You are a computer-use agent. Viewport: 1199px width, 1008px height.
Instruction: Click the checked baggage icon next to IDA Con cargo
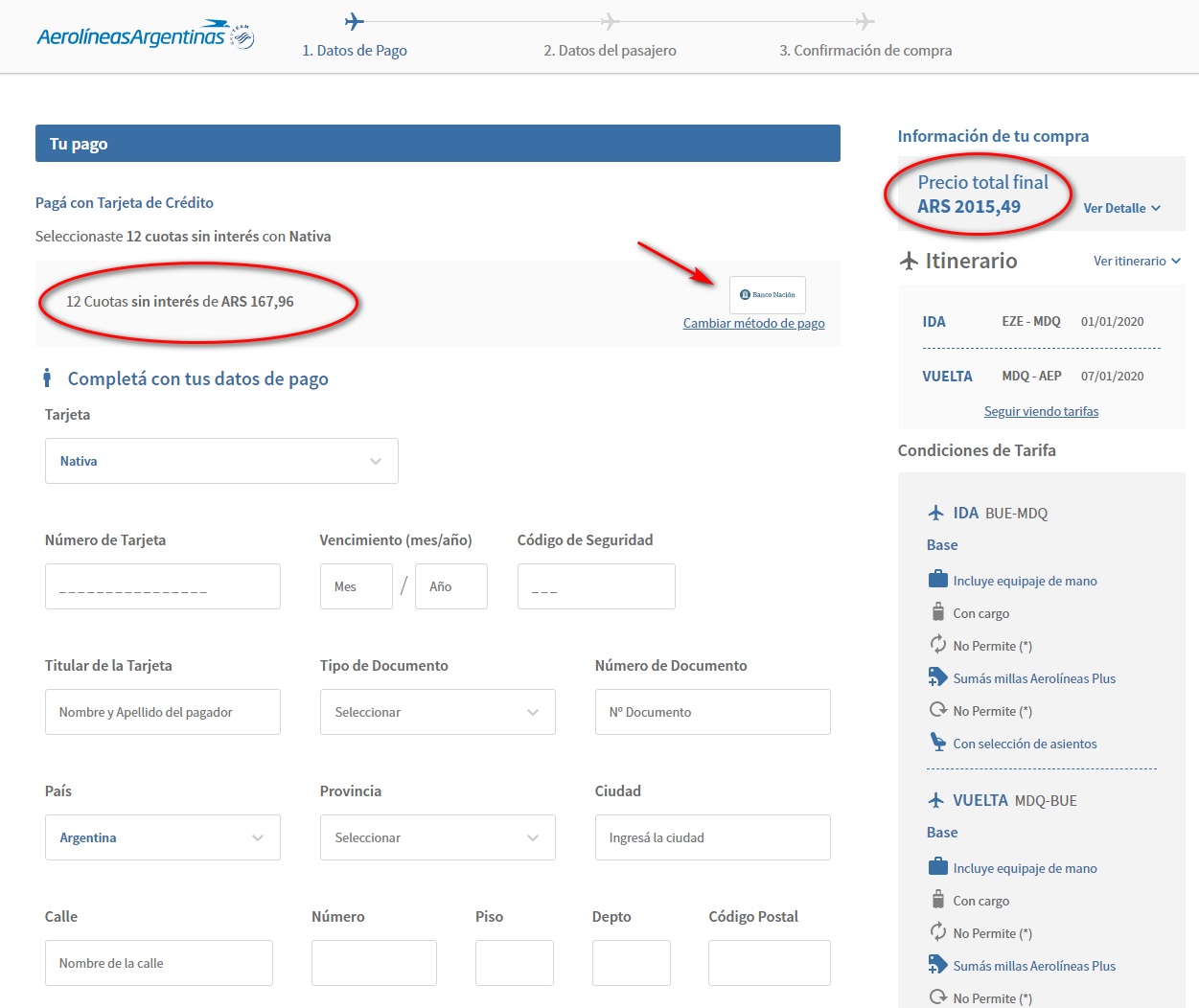(938, 611)
